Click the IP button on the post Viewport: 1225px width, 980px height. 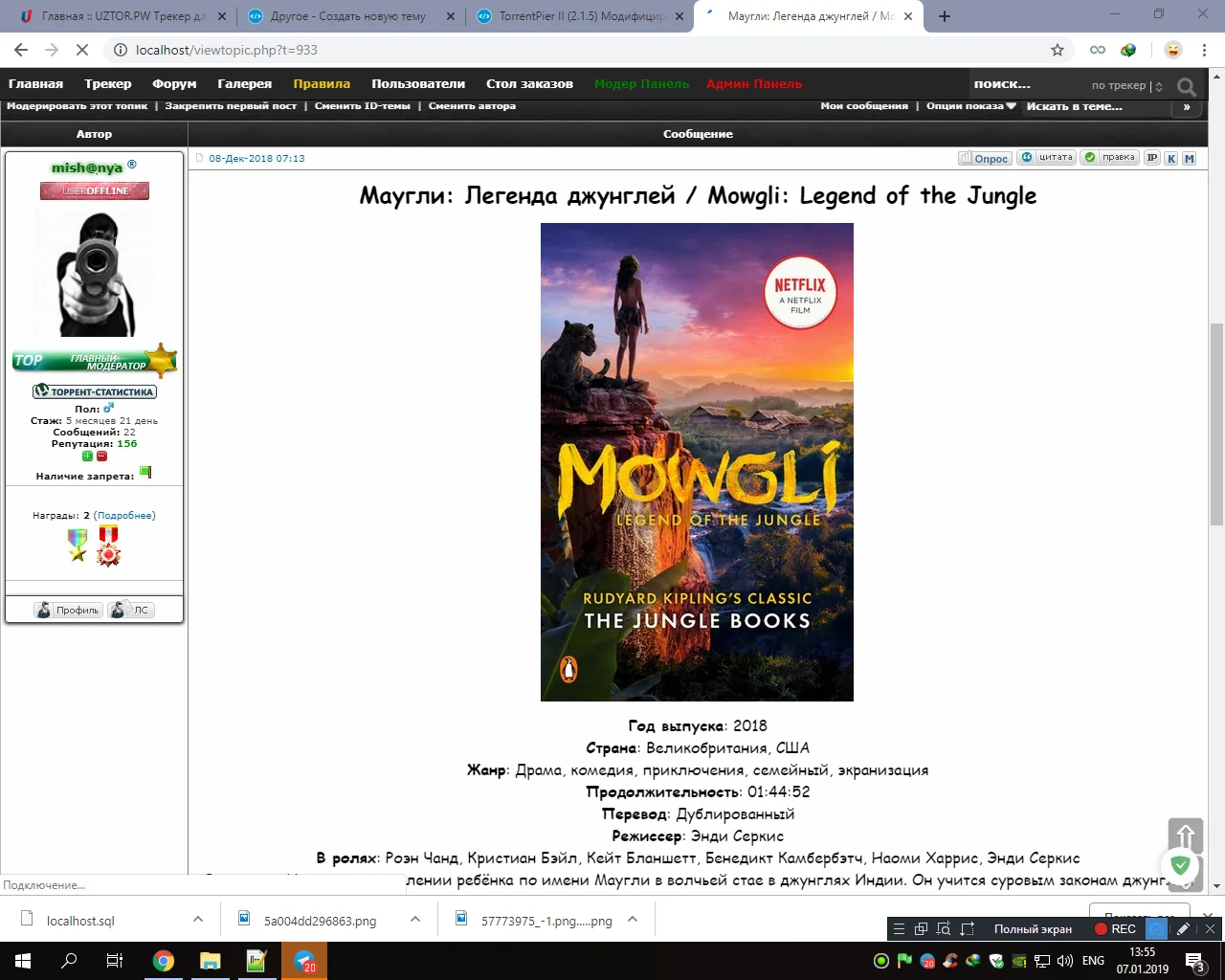[1152, 158]
